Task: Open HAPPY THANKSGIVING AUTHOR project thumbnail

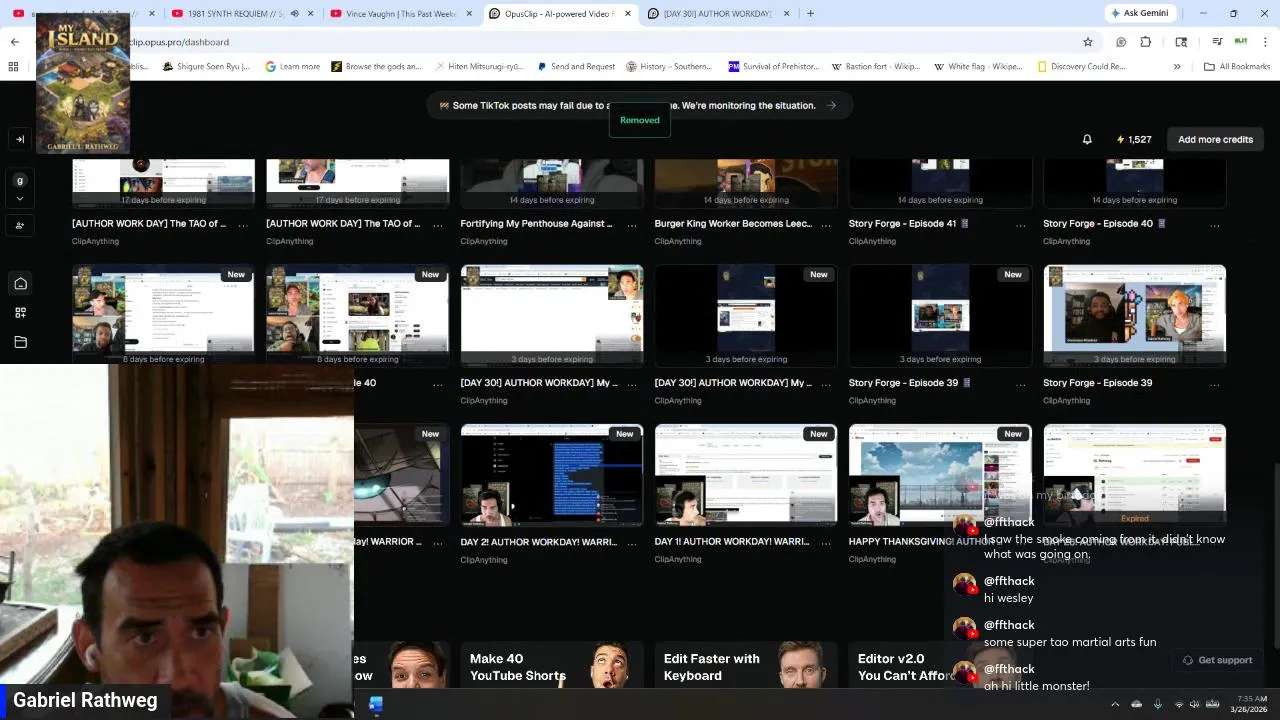Action: pos(940,475)
